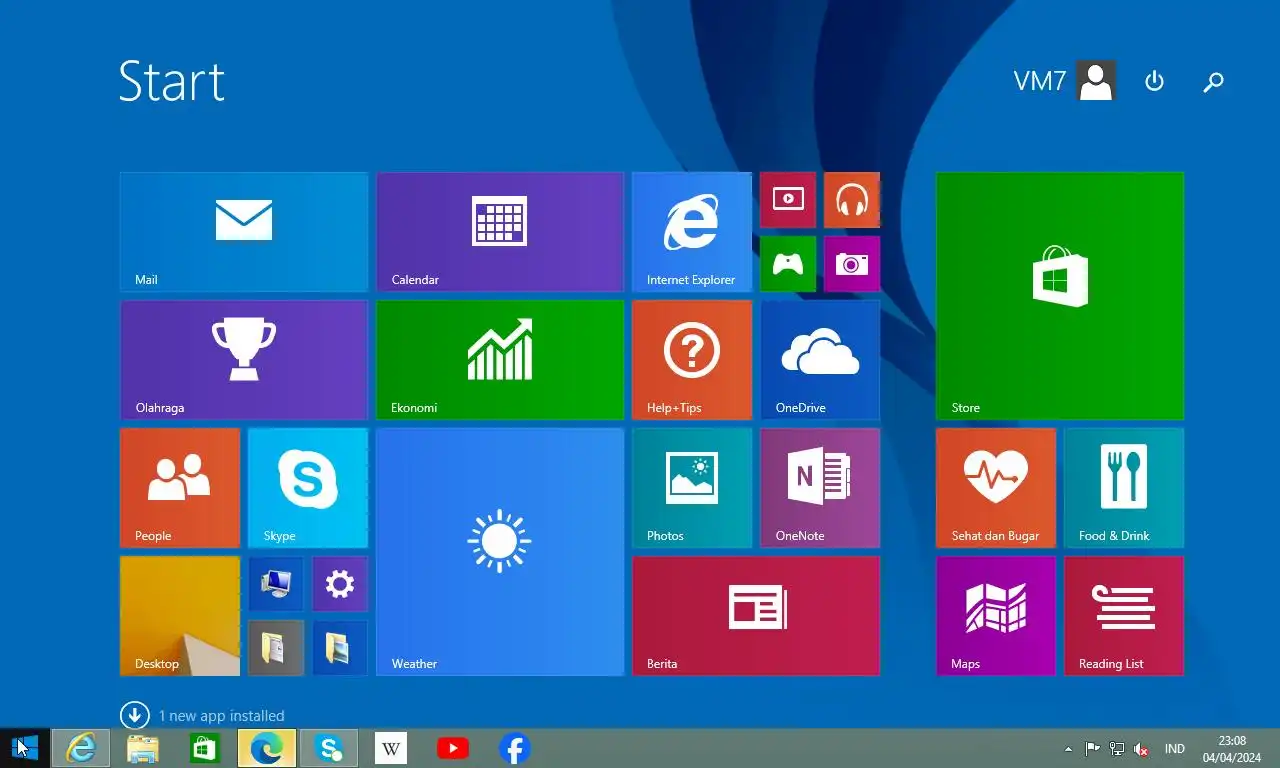Click the down arrow to show all apps

(x=135, y=715)
